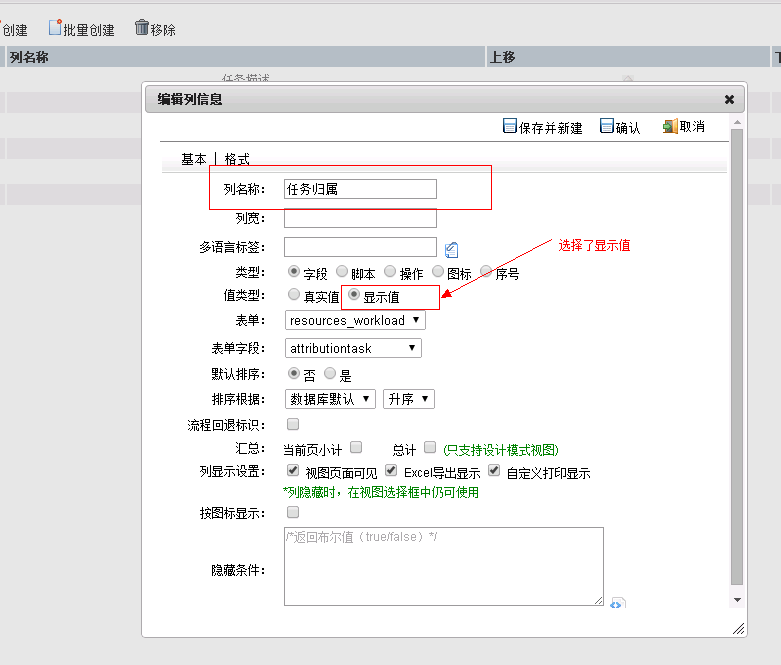Toggle the 流程回退标识 checkbox
Viewport: 781px width, 665px height.
coord(293,424)
